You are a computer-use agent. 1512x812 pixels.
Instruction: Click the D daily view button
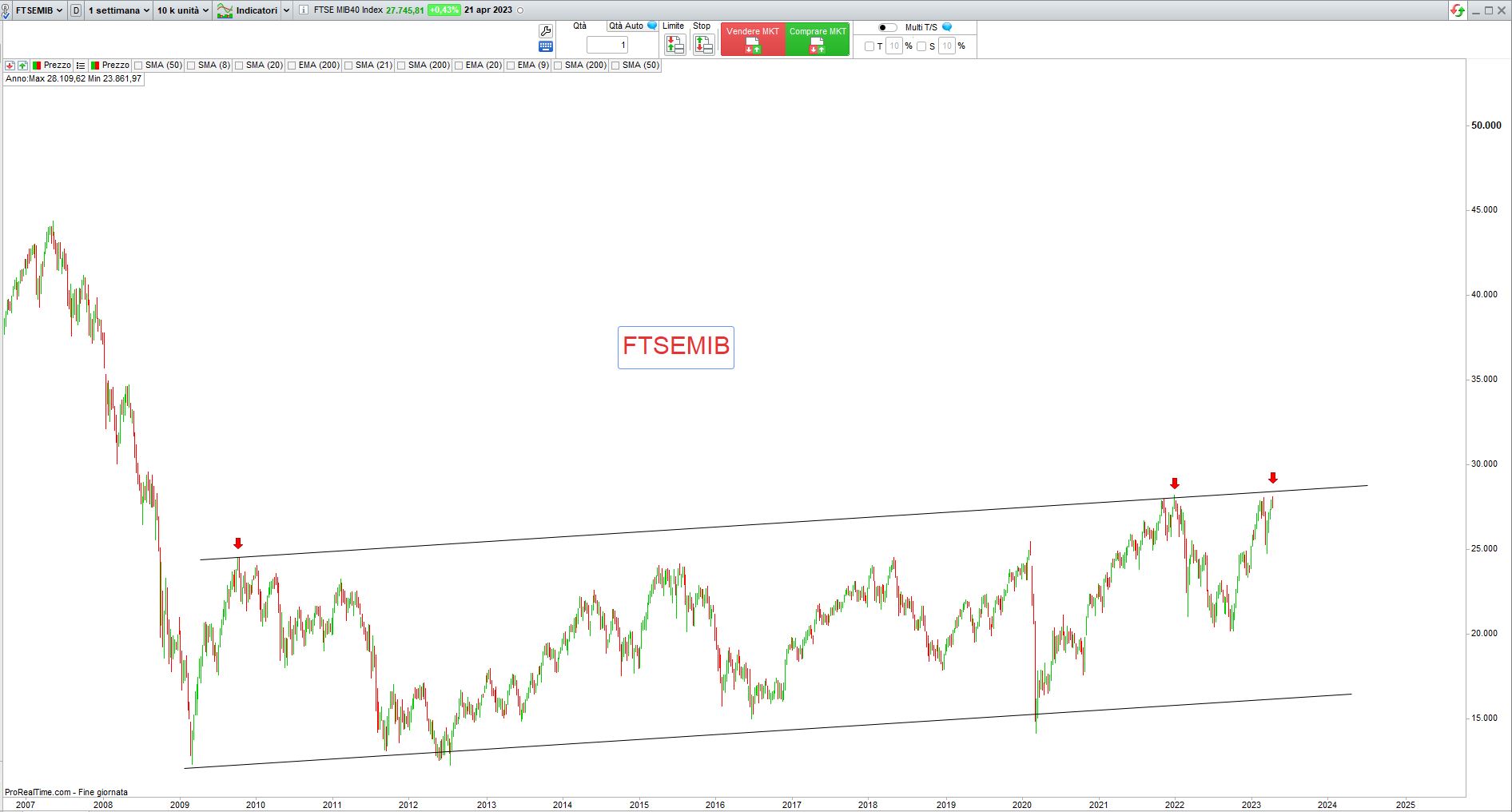coord(76,10)
